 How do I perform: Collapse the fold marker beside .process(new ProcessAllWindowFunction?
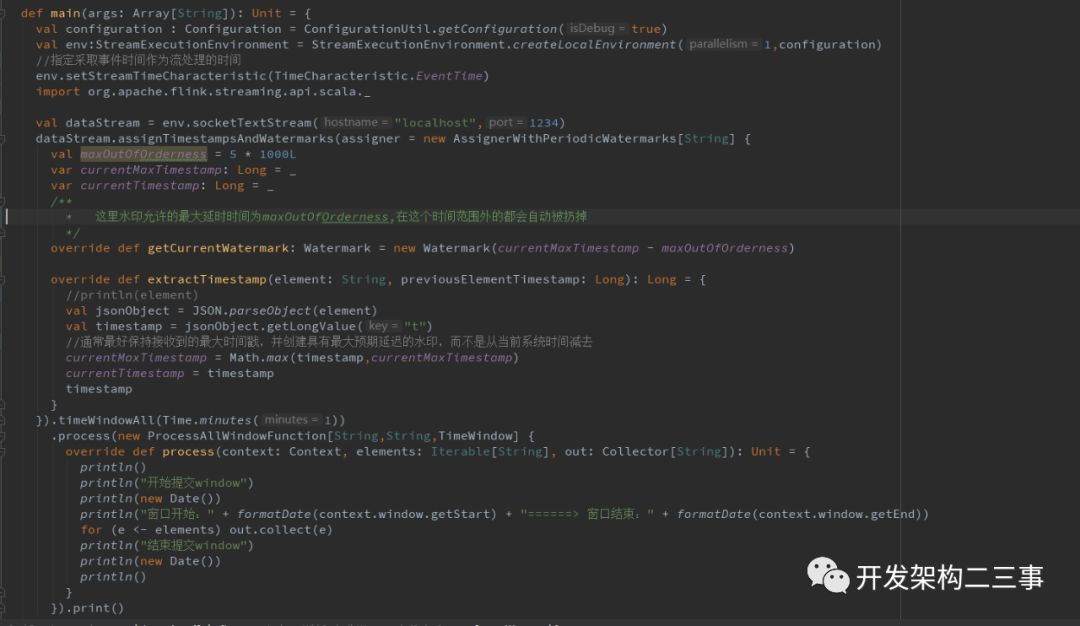tap(3, 436)
